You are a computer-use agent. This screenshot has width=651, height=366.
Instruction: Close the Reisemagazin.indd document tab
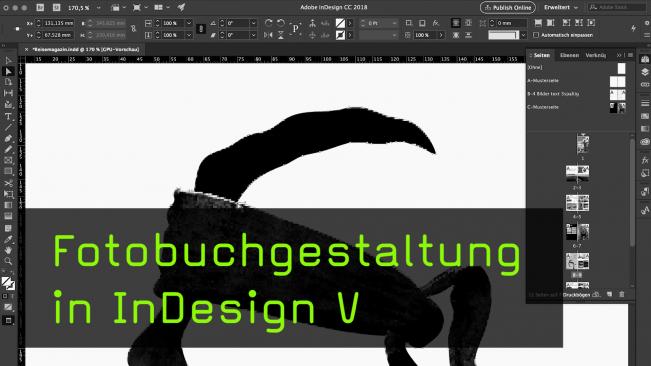click(x=27, y=49)
